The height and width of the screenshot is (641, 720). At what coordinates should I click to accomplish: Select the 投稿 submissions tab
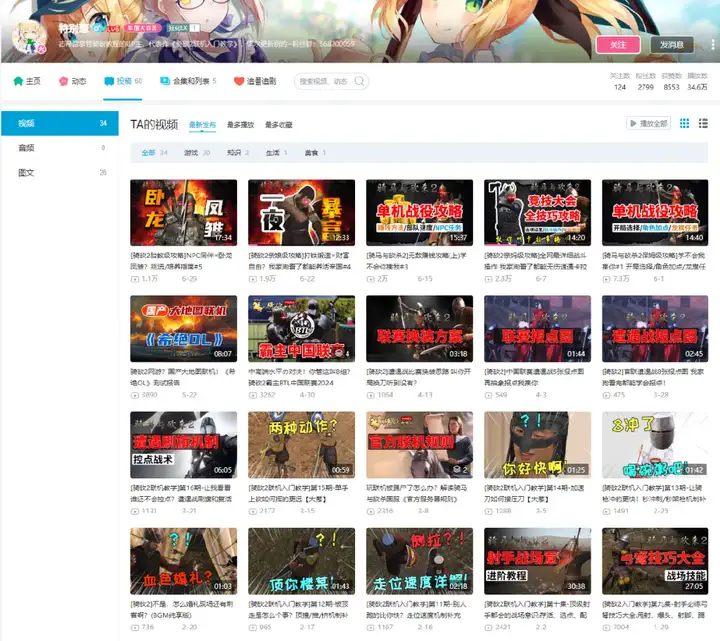[123, 81]
